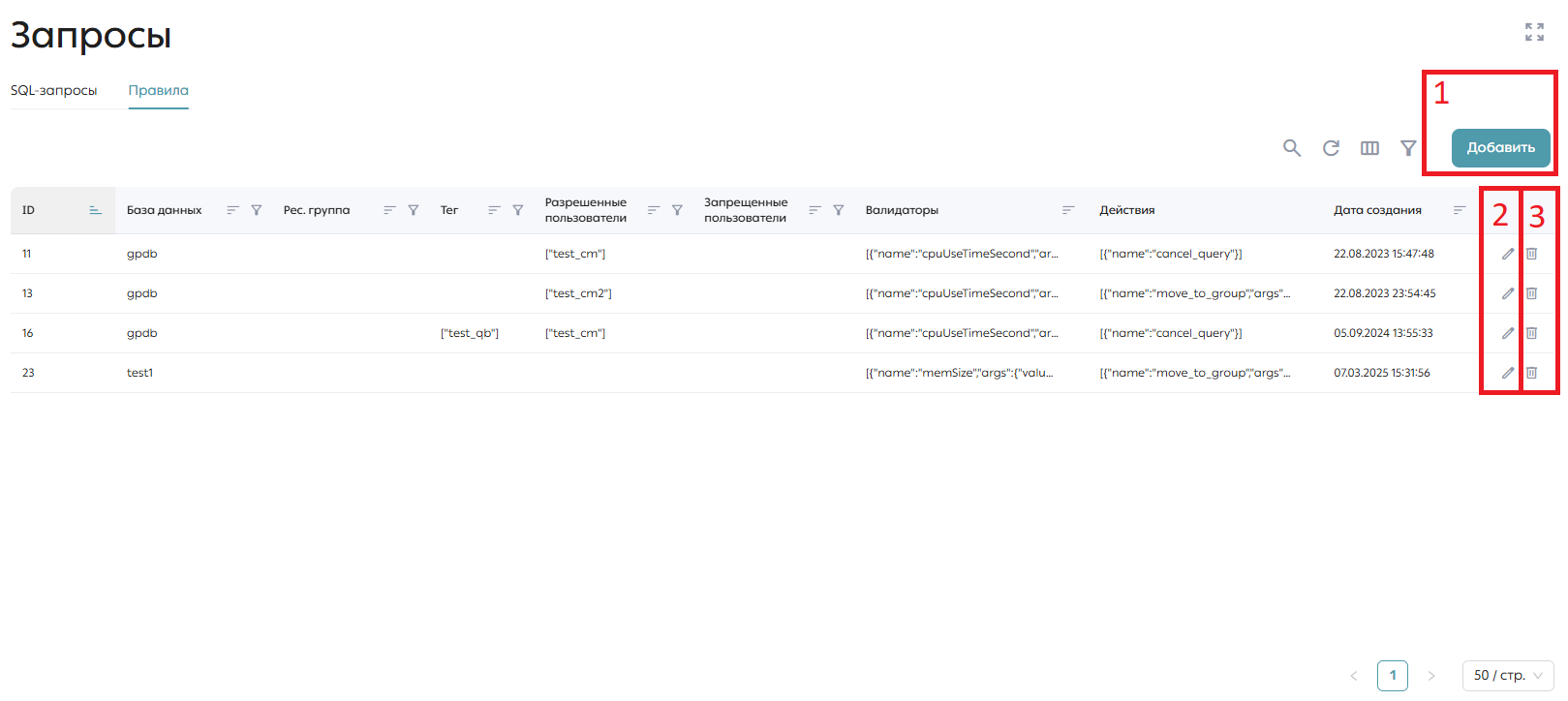Sort by ID column

95,210
